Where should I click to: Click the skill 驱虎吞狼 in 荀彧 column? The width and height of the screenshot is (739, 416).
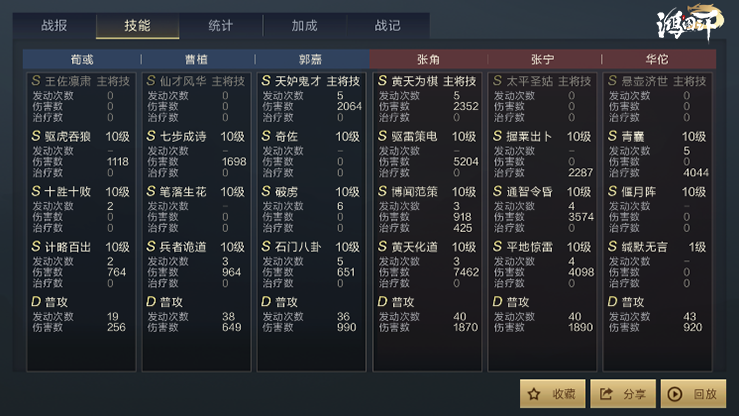tap(67, 137)
